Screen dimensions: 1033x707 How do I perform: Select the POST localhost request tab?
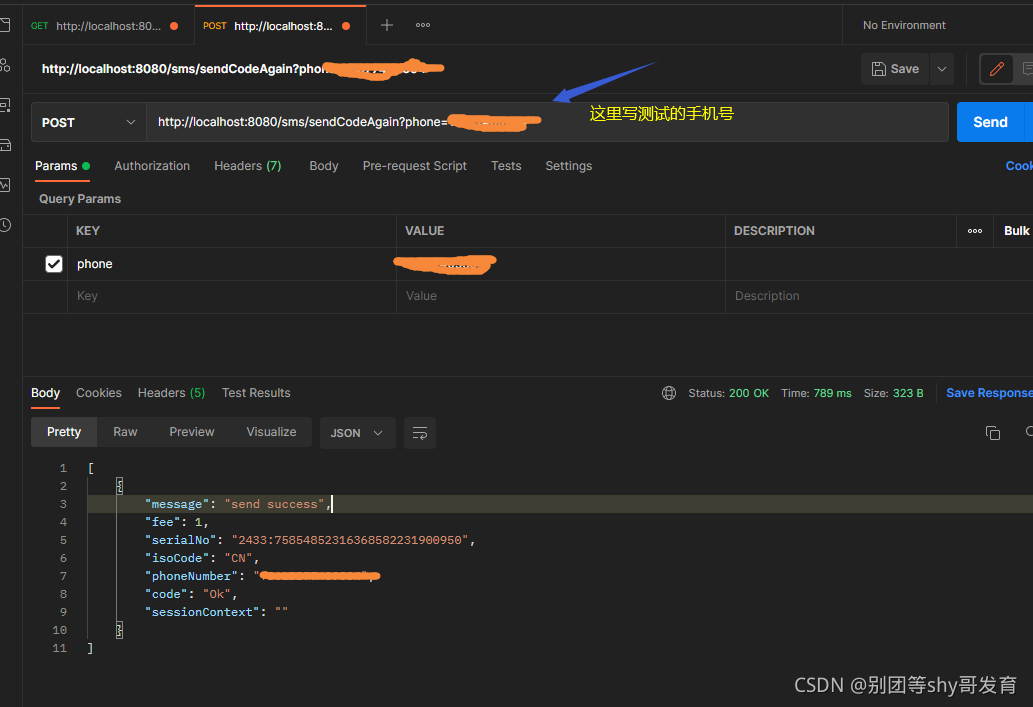280,26
